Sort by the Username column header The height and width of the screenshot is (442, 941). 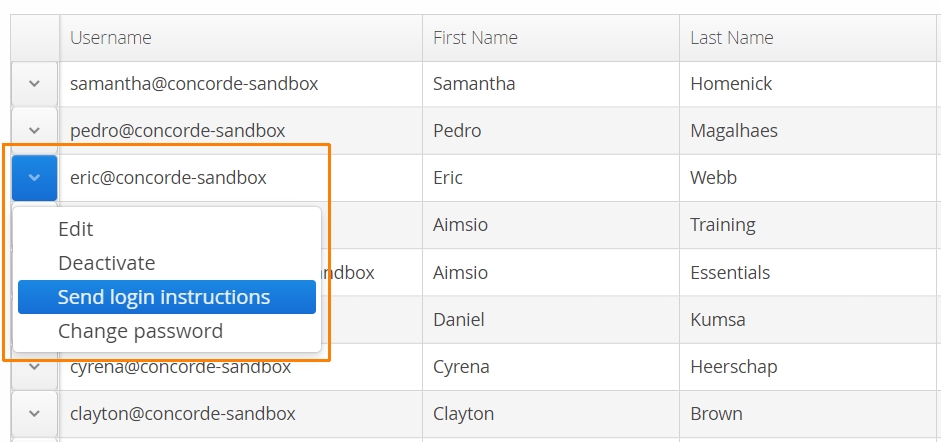click(x=241, y=38)
